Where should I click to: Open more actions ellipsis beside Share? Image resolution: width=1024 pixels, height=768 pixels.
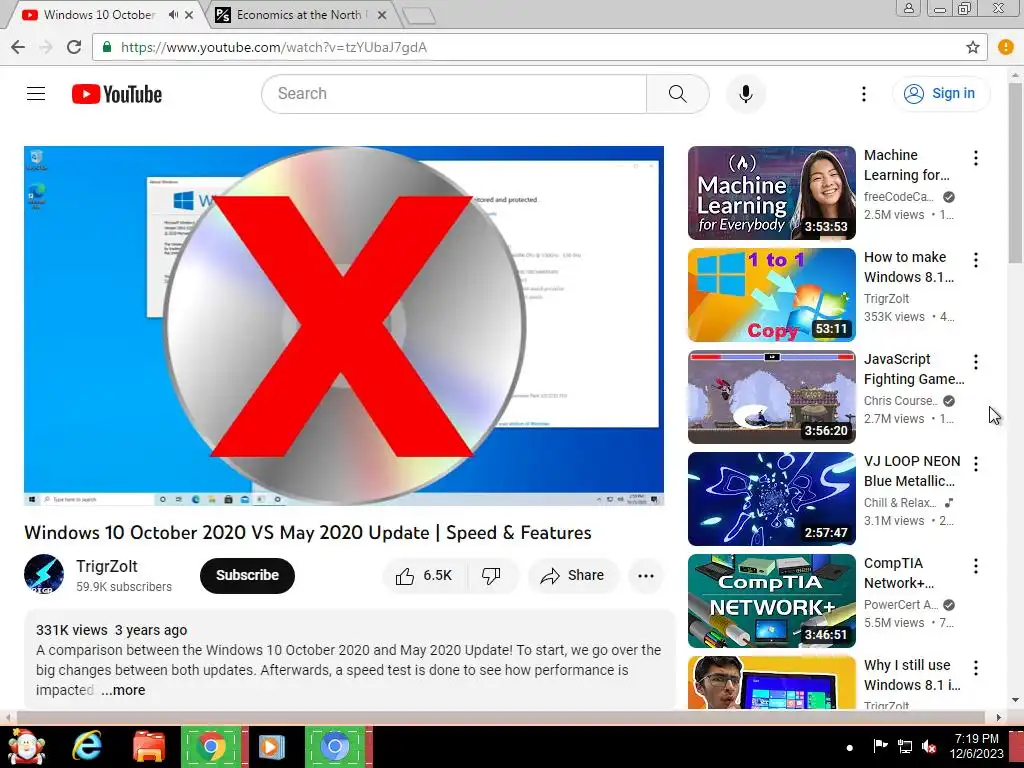(x=646, y=575)
